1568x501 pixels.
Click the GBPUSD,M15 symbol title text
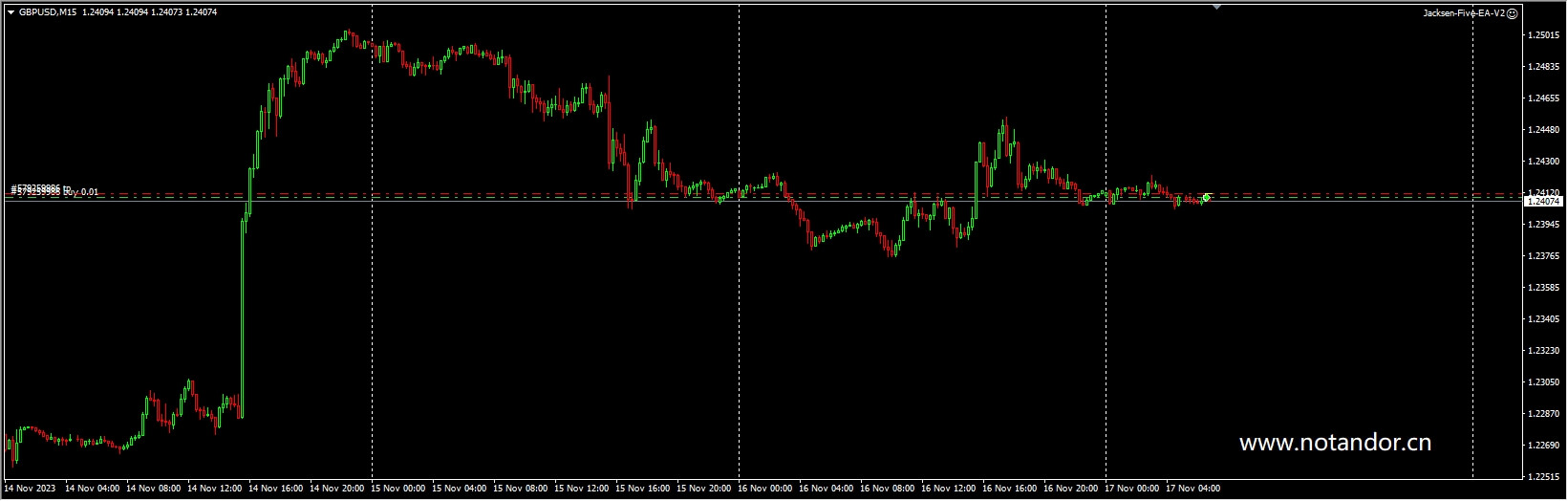point(49,12)
